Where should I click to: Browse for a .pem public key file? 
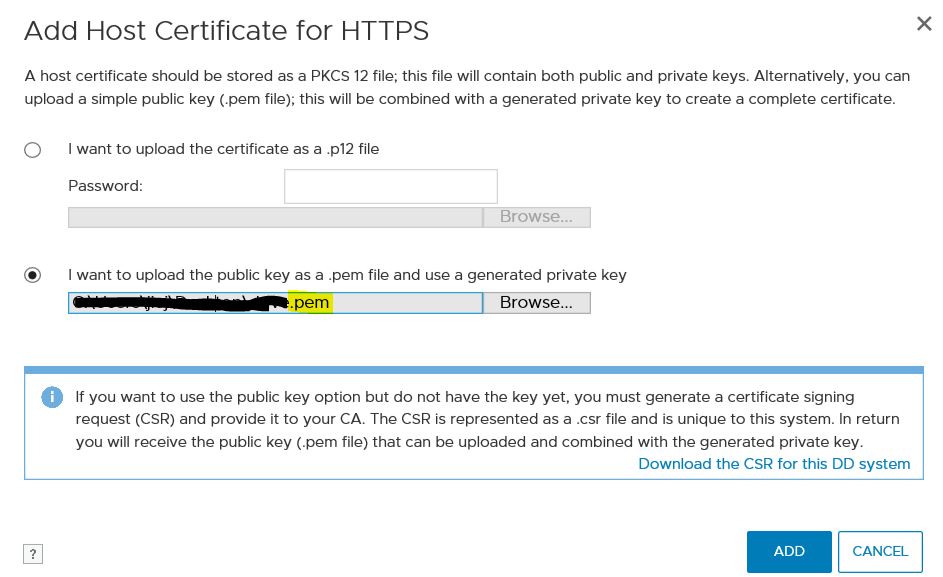click(536, 302)
